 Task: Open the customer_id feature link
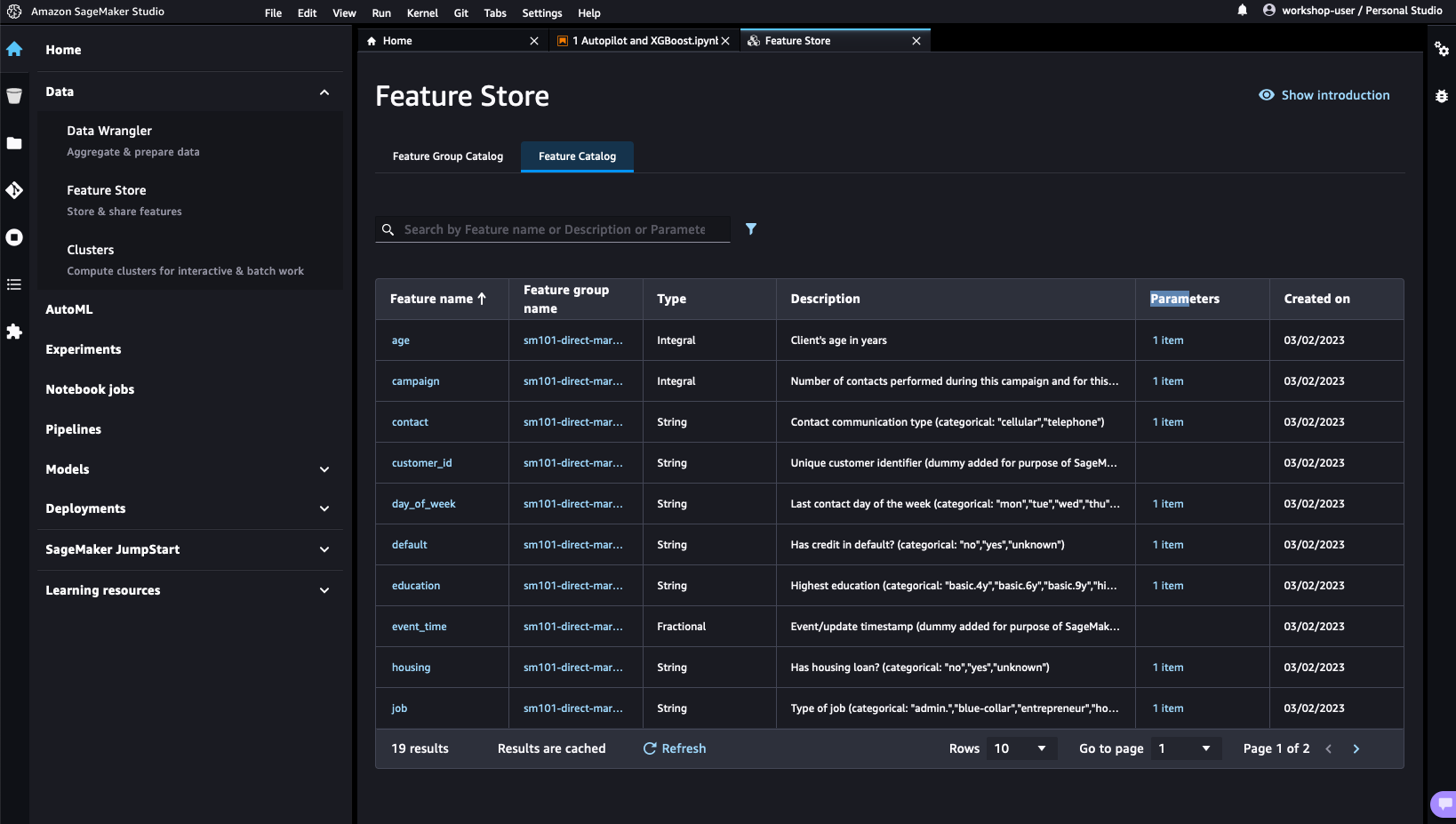tap(421, 463)
